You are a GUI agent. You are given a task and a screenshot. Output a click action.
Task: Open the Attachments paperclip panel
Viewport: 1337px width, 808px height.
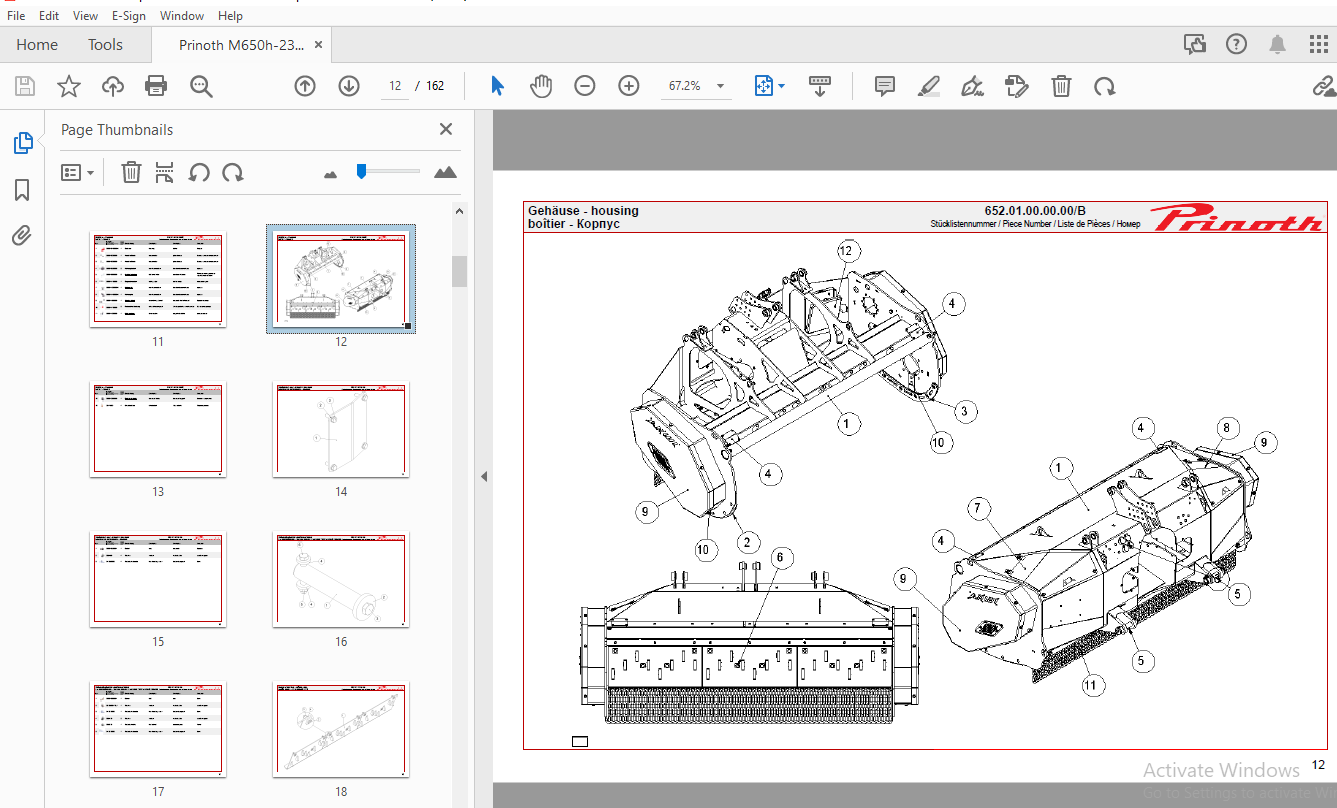point(22,236)
